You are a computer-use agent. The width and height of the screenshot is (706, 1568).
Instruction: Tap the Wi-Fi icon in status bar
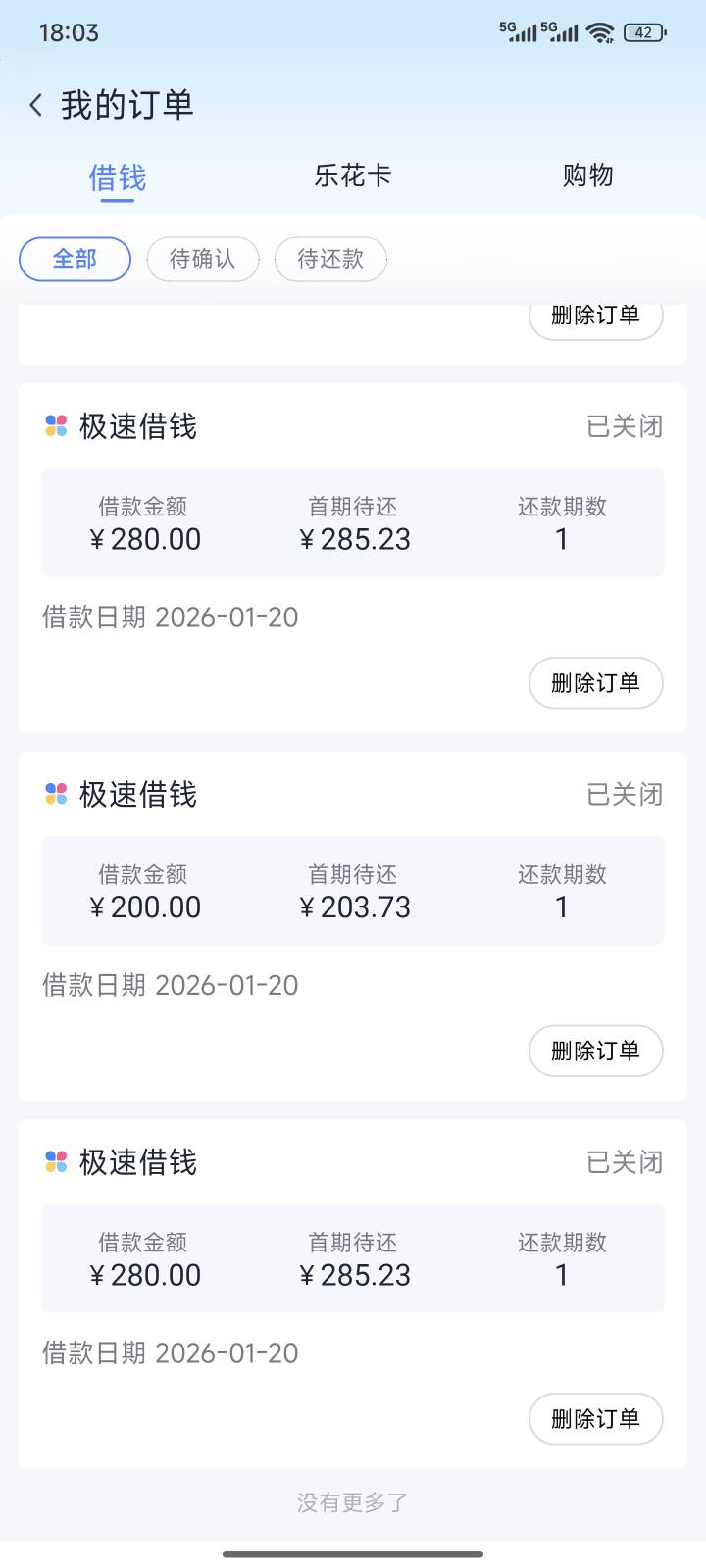tap(600, 32)
